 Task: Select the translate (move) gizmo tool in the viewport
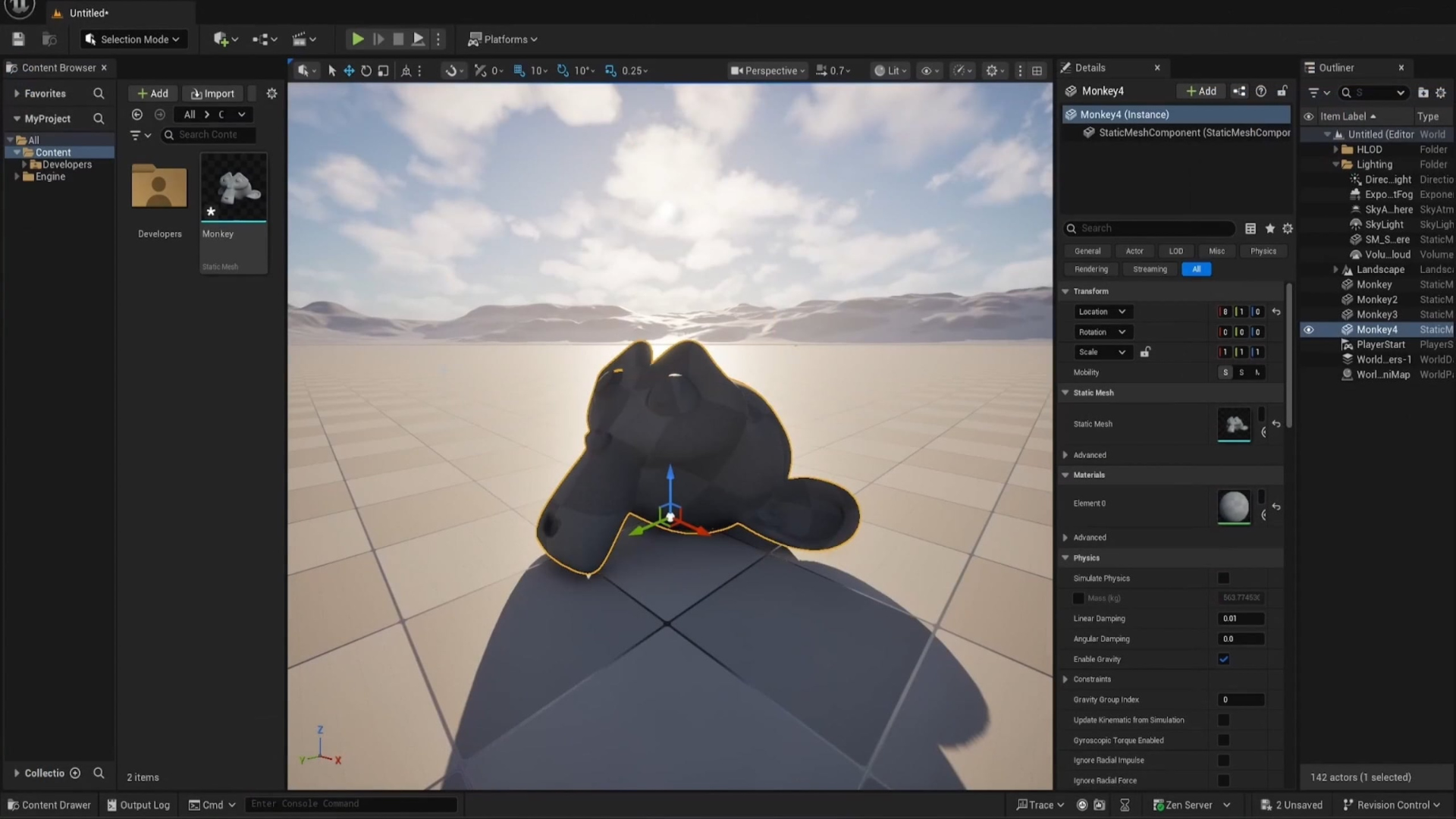tap(349, 71)
